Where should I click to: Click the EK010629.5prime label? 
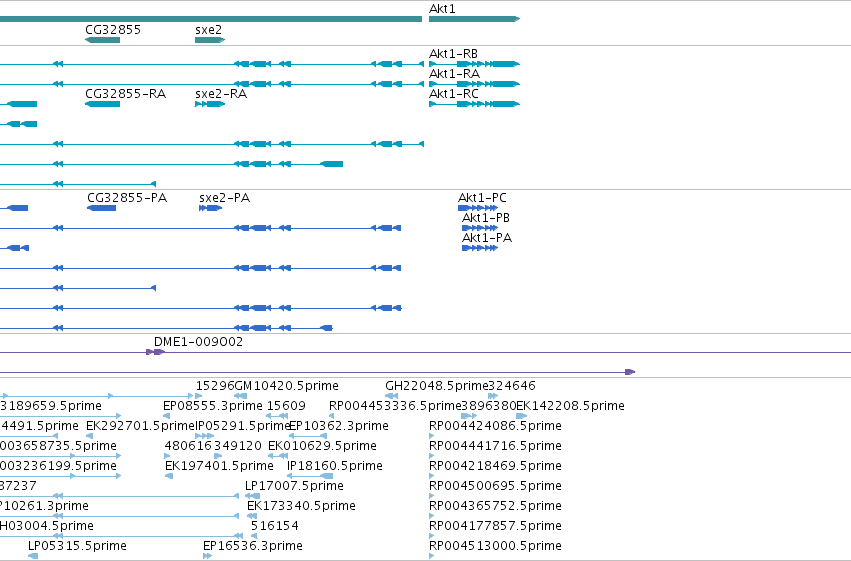click(x=322, y=446)
